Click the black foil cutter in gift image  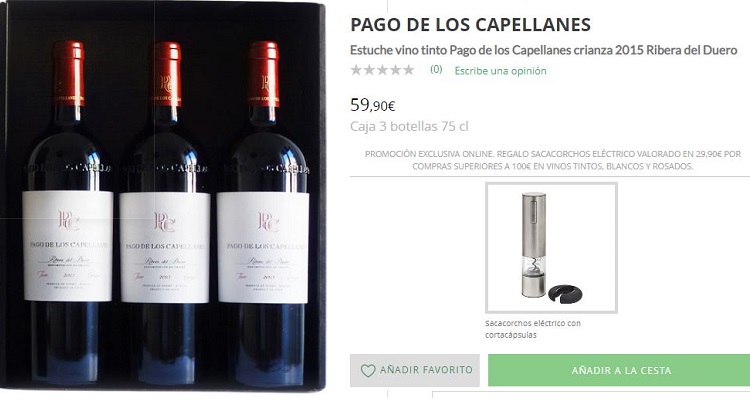[x=565, y=293]
